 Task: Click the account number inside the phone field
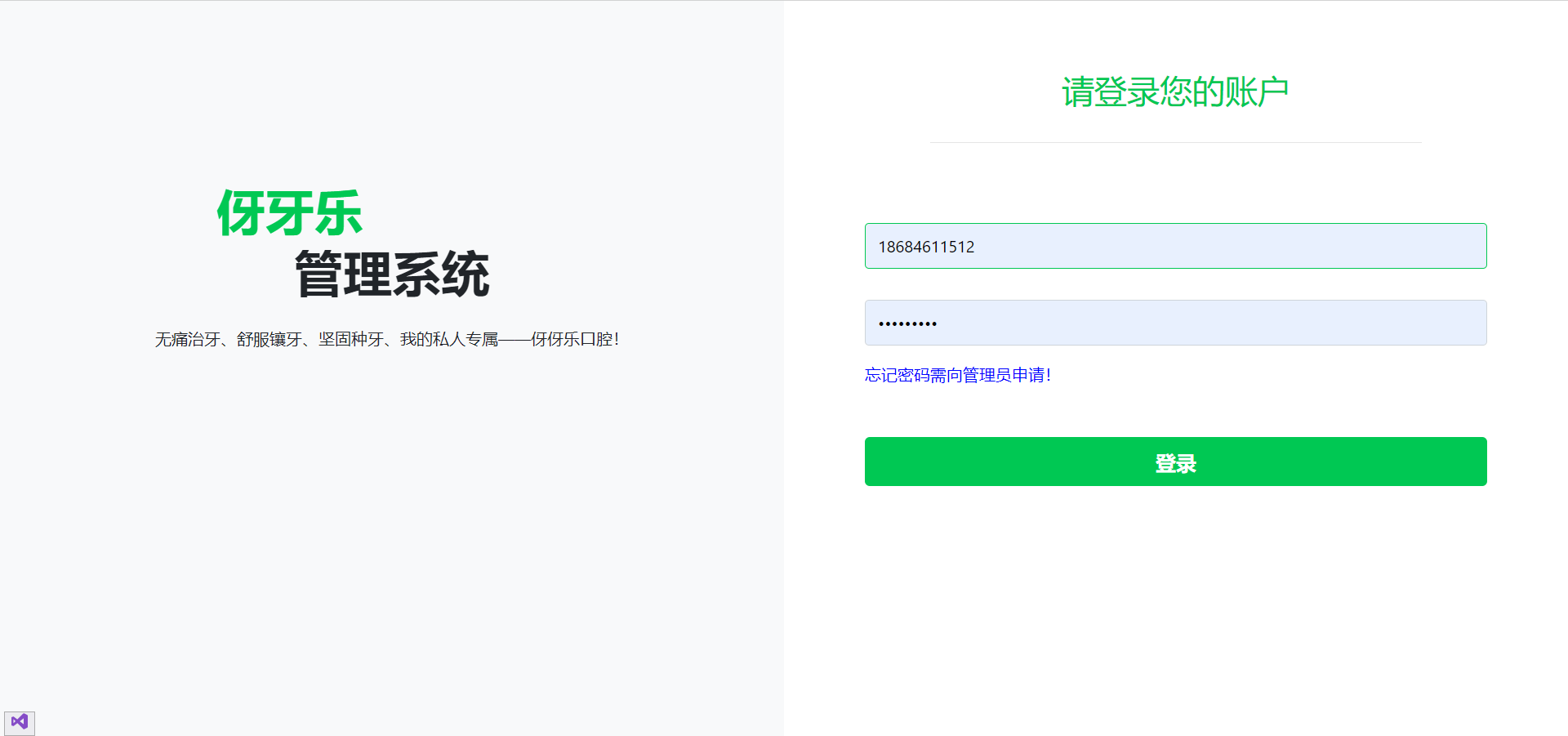coord(925,246)
